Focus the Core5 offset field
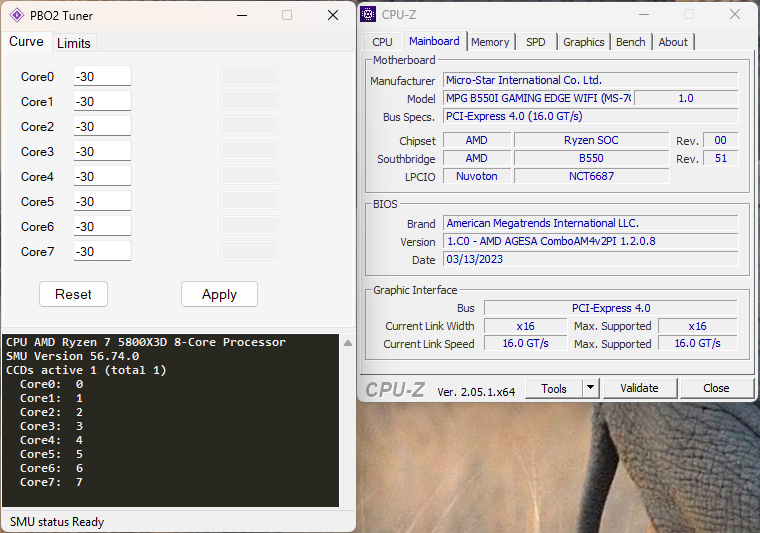The width and height of the screenshot is (760, 533). click(102, 201)
